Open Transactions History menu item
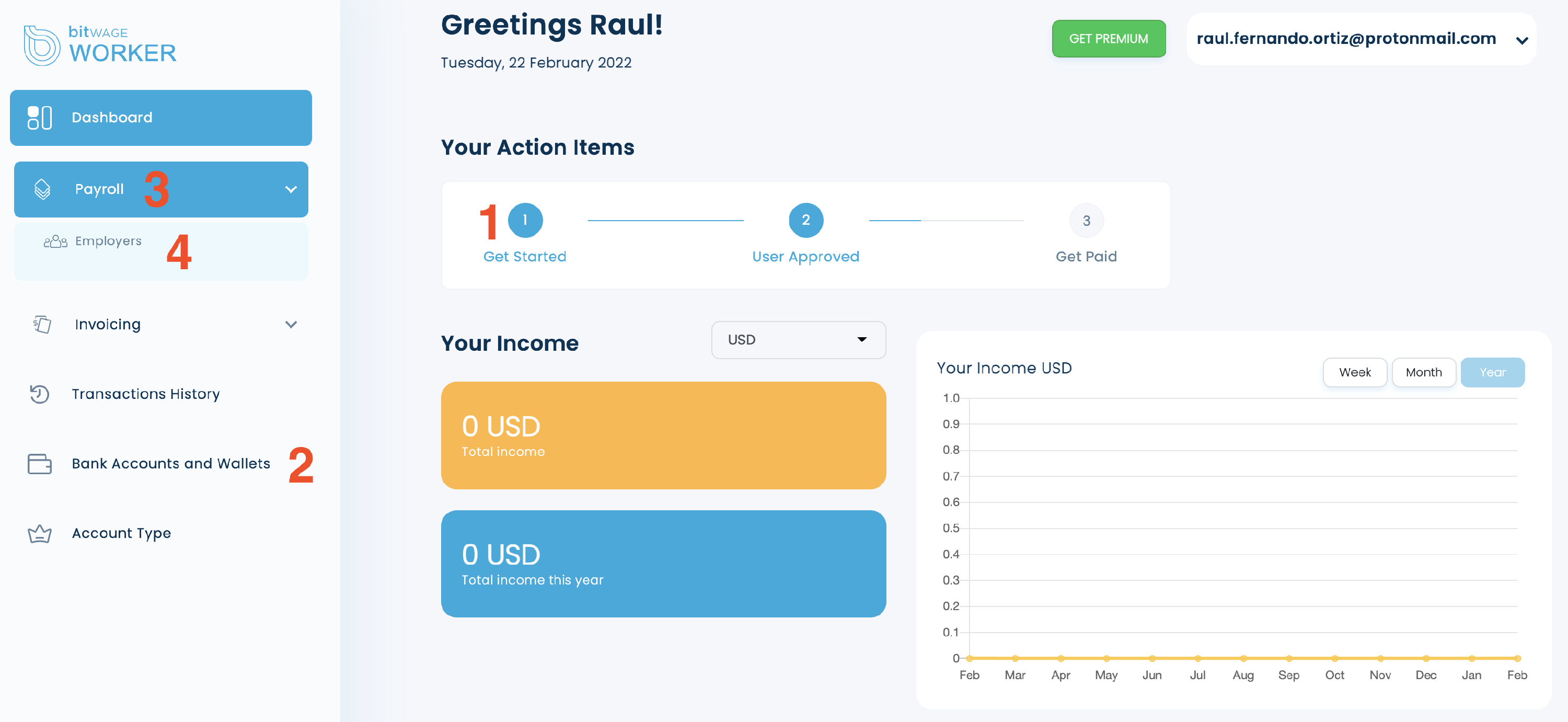The width and height of the screenshot is (1568, 722). click(145, 395)
